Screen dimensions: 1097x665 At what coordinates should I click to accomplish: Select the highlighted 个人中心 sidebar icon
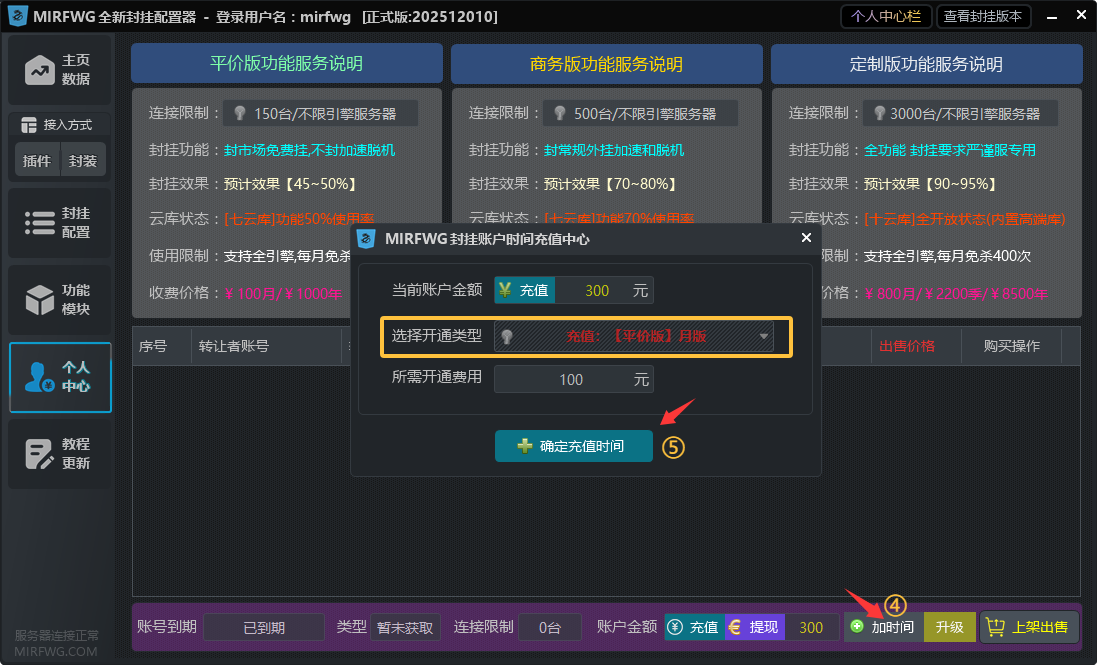pyautogui.click(x=60, y=377)
